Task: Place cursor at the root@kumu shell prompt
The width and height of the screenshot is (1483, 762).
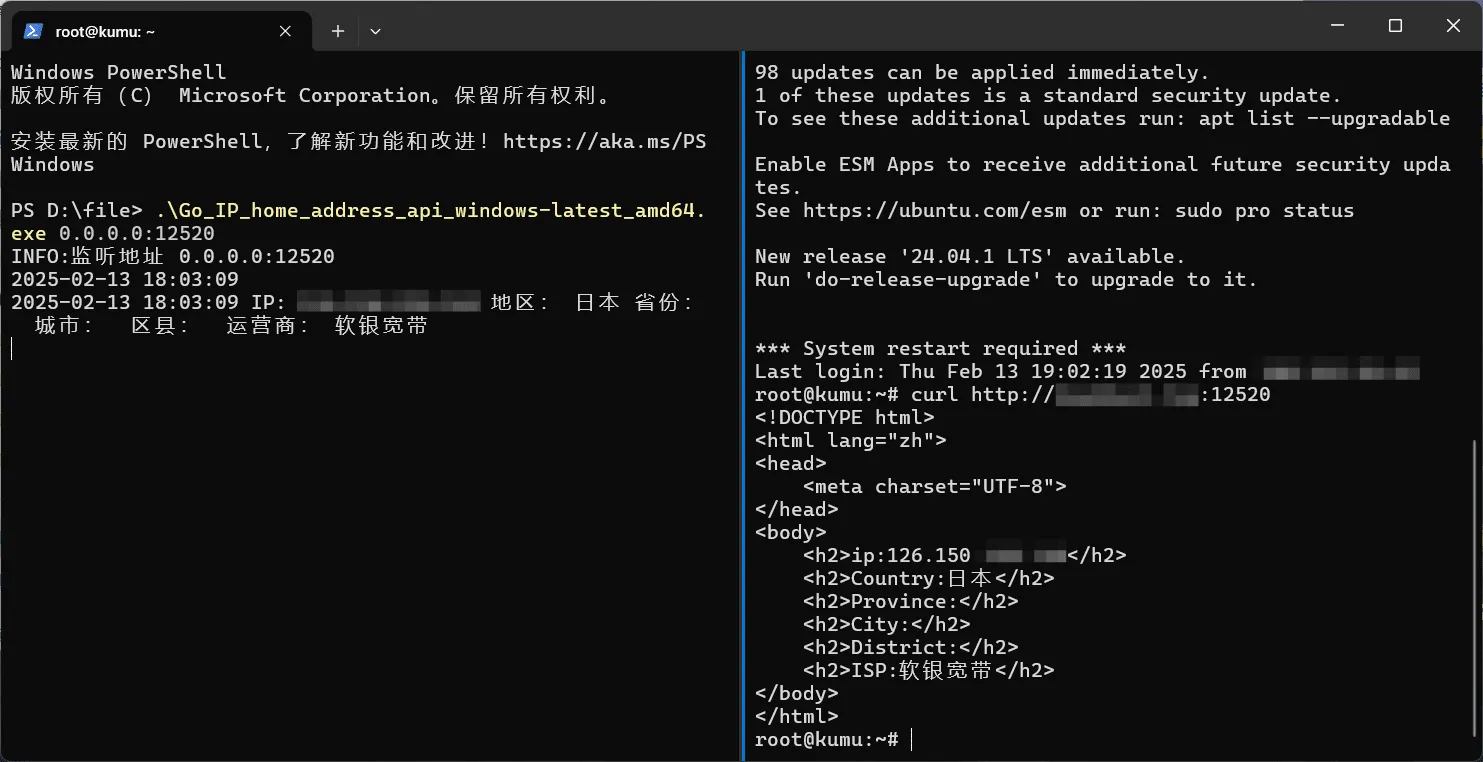Action: (x=910, y=739)
